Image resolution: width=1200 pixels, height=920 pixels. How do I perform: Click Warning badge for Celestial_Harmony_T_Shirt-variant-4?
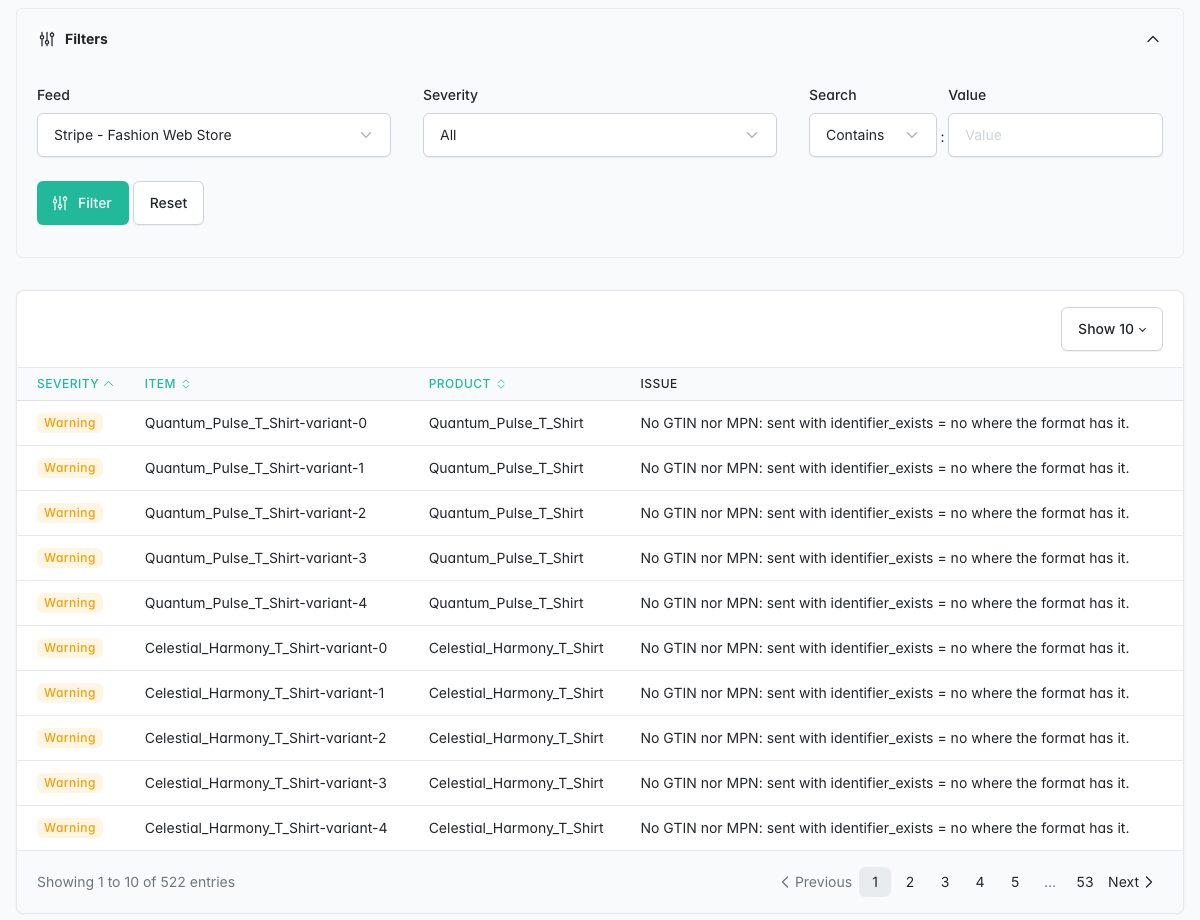click(x=70, y=828)
